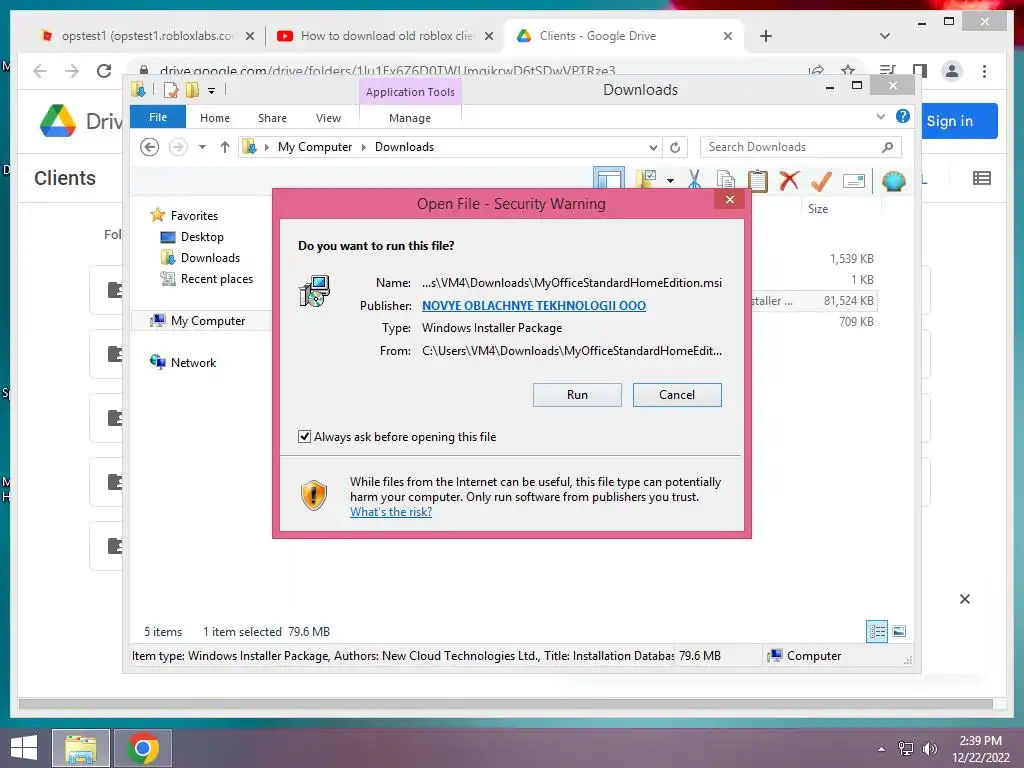Expand the address bar history dropdown

click(x=652, y=147)
